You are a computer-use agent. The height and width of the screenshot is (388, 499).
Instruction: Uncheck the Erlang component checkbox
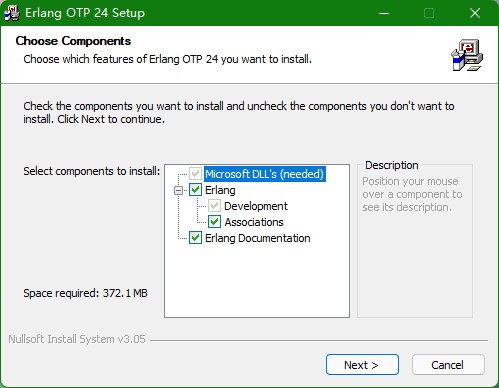click(195, 190)
